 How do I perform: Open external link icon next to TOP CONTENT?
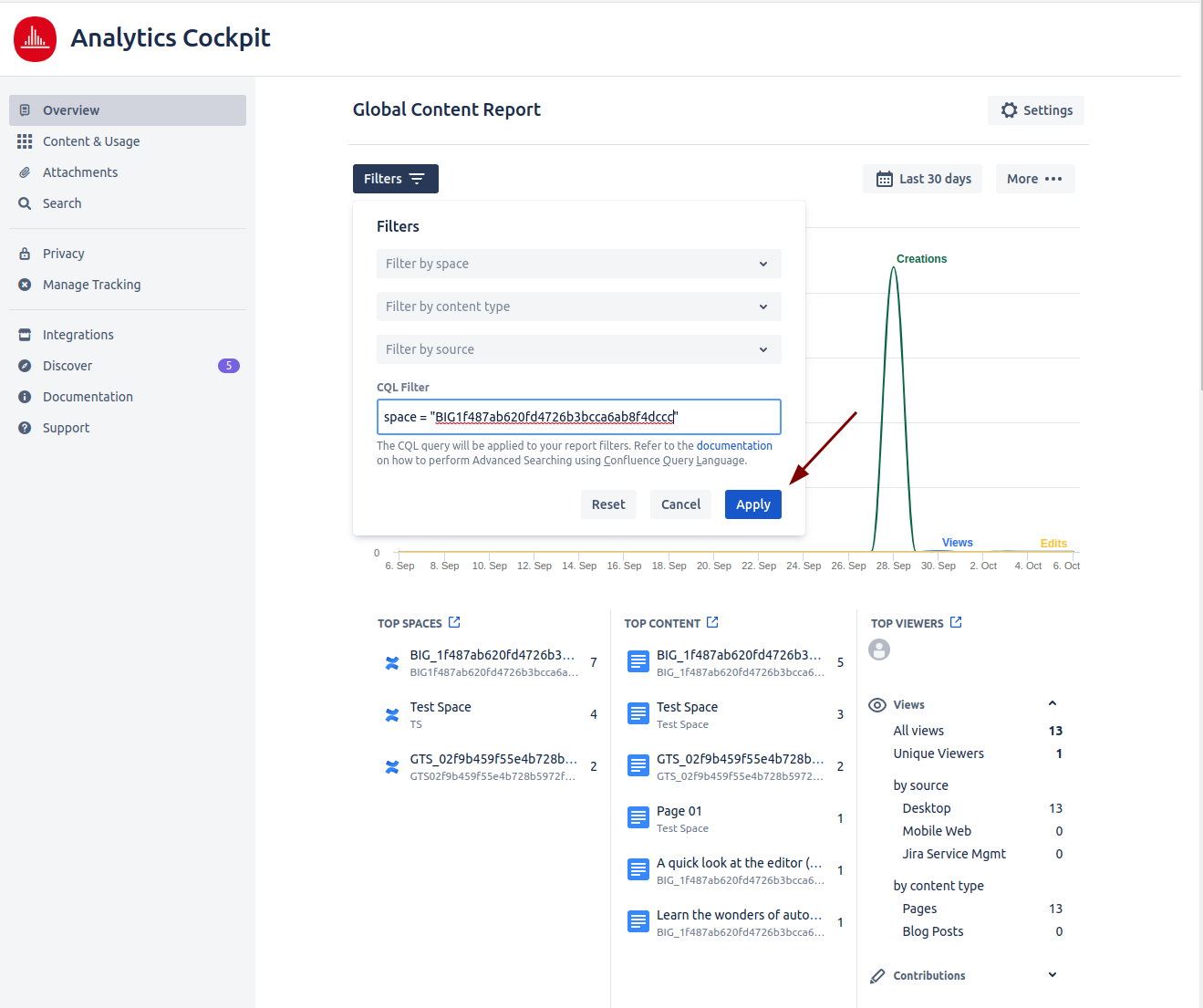click(x=712, y=623)
